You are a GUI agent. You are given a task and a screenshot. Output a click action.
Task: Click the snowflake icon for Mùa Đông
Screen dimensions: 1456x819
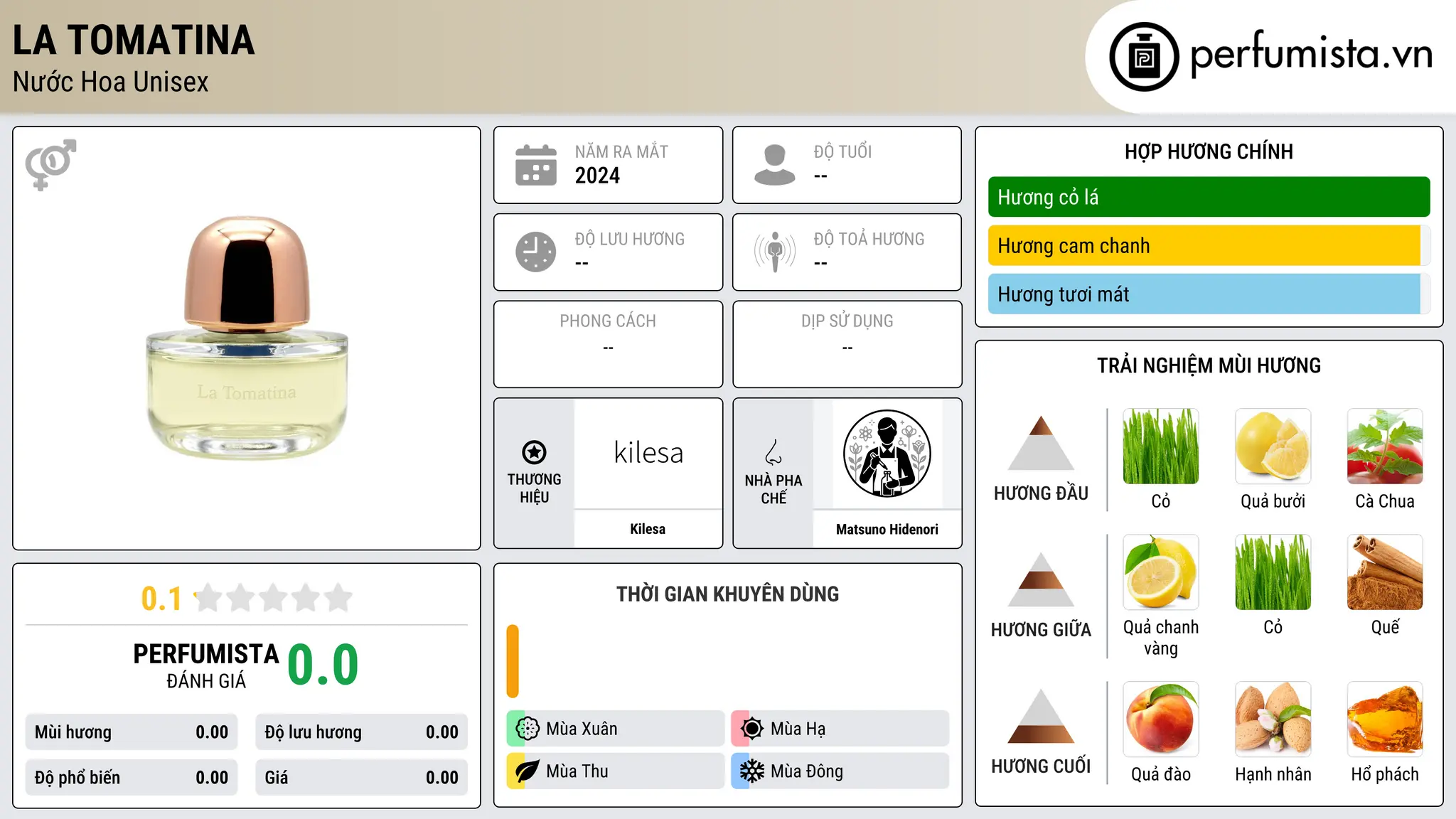[x=752, y=771]
